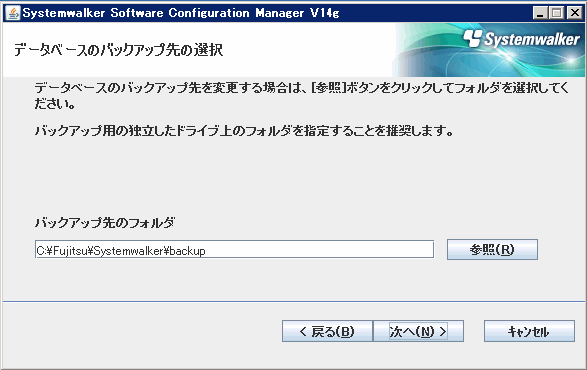The height and width of the screenshot is (370, 587).
Task: Minimize the Configuration Manager window
Action: [x=540, y=13]
